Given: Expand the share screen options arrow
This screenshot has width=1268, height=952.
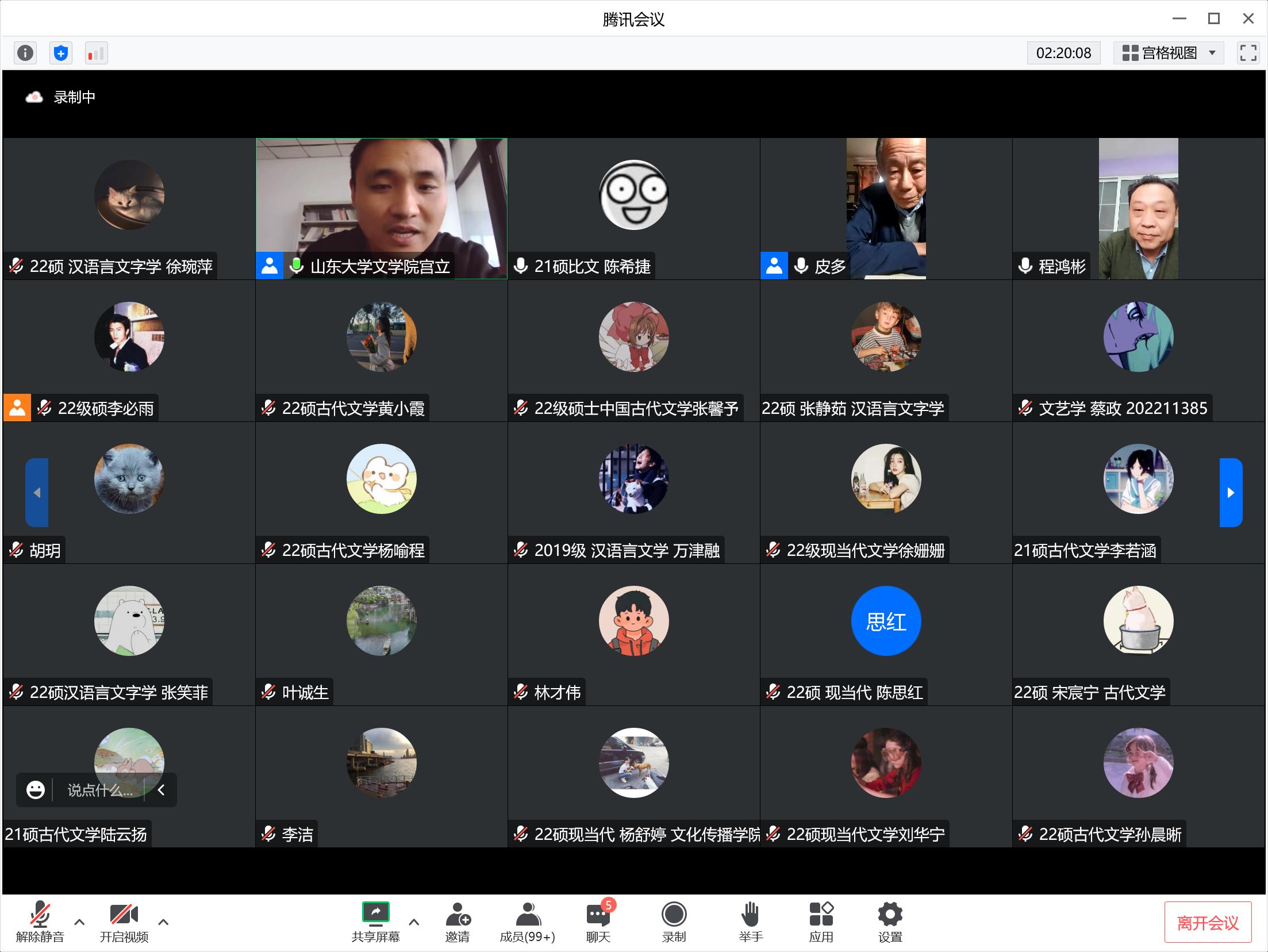Looking at the screenshot, I should pos(414,922).
